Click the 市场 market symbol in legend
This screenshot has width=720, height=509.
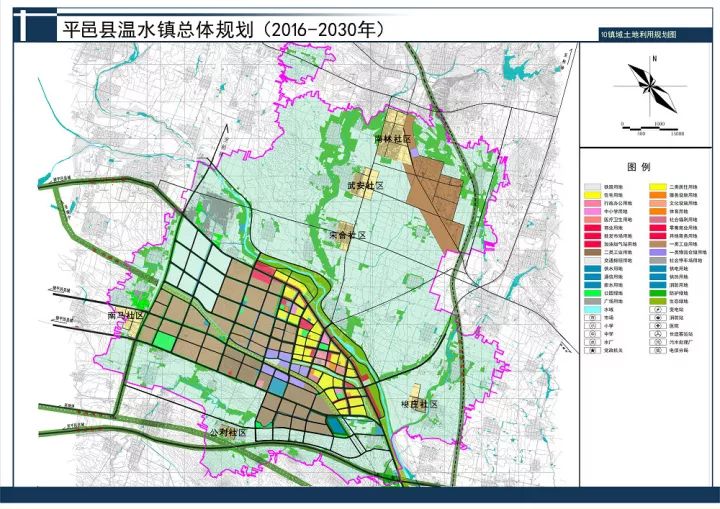coord(593,318)
